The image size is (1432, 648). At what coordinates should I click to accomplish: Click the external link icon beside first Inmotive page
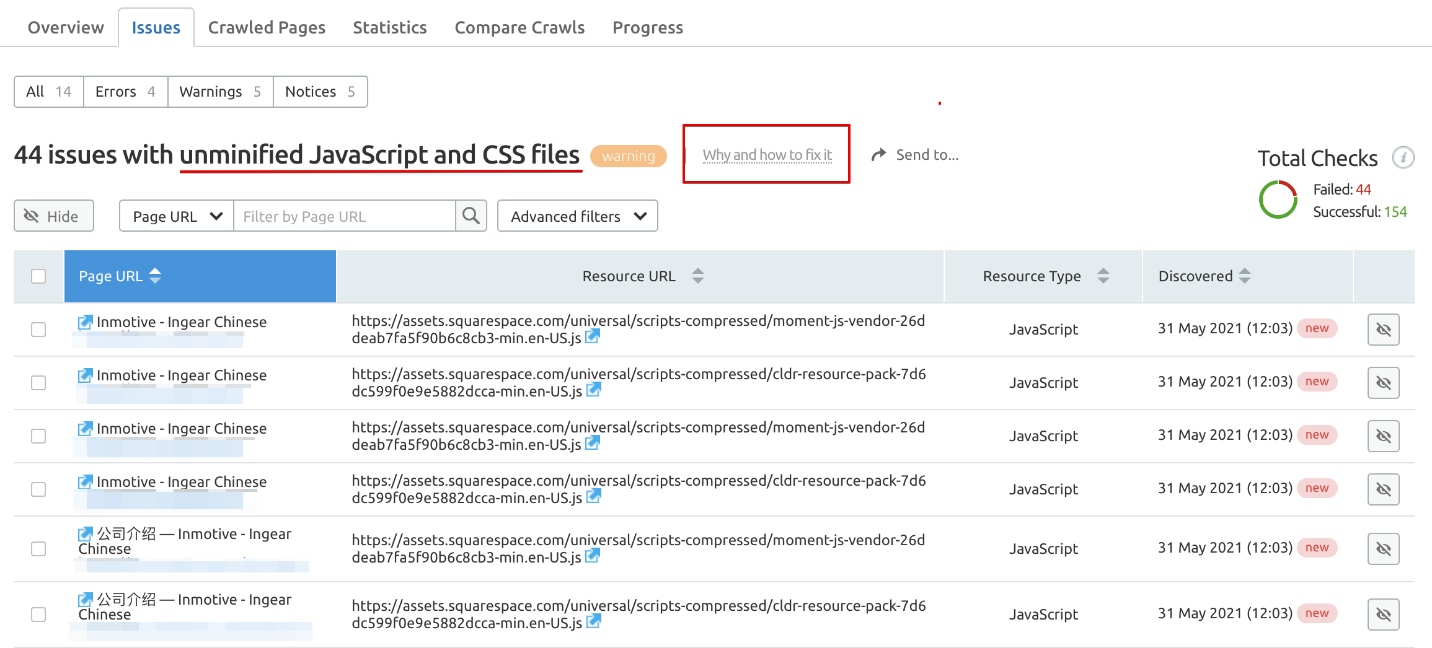pos(84,321)
